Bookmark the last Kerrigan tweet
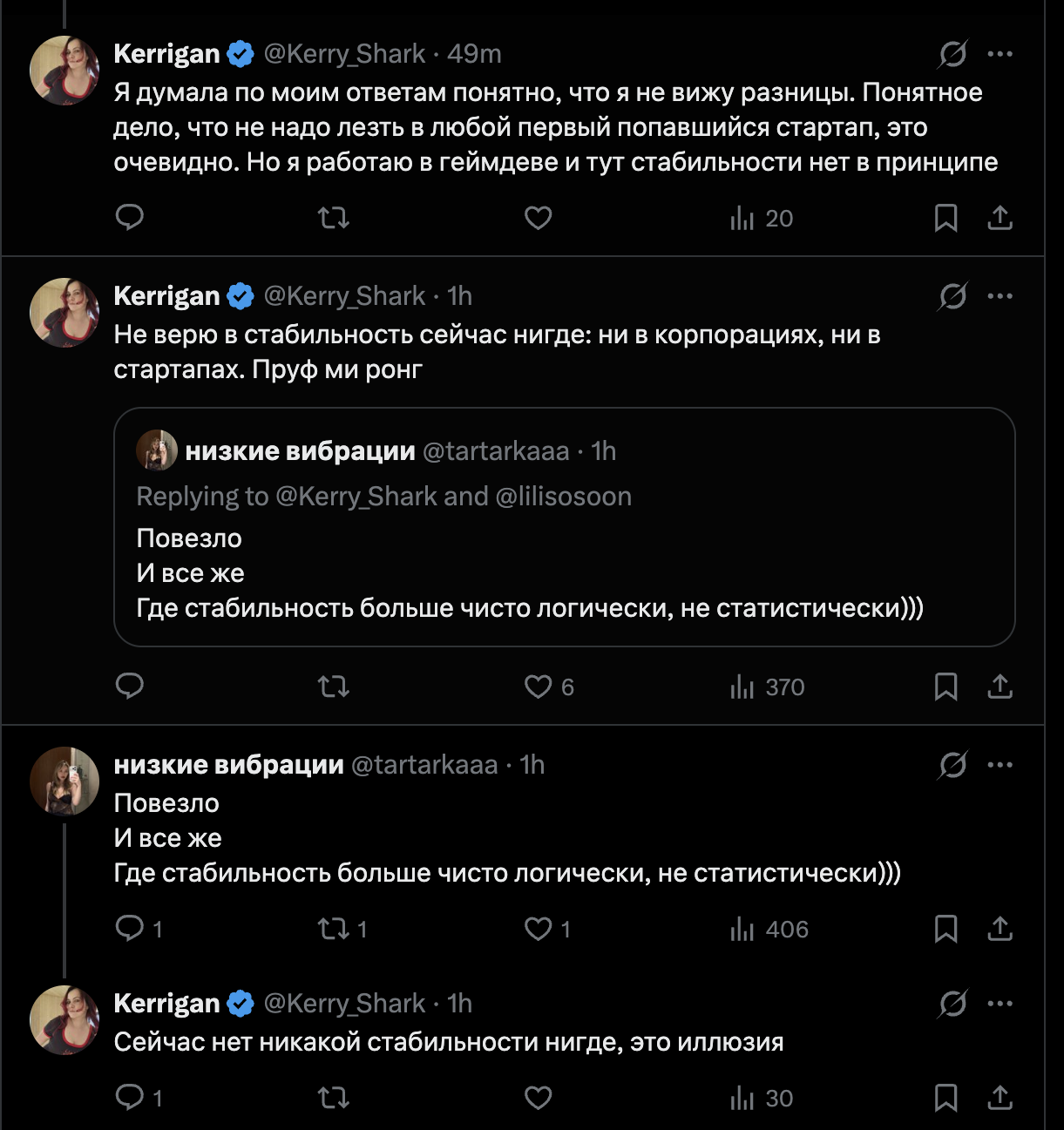This screenshot has height=1130, width=1064. [945, 1099]
